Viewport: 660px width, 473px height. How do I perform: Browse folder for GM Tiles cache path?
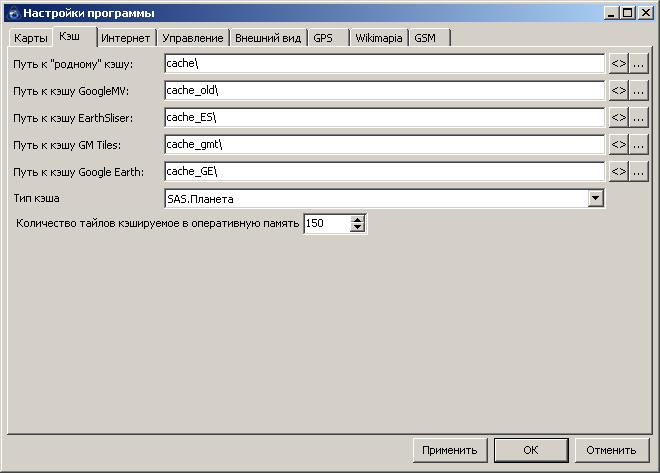pos(639,145)
